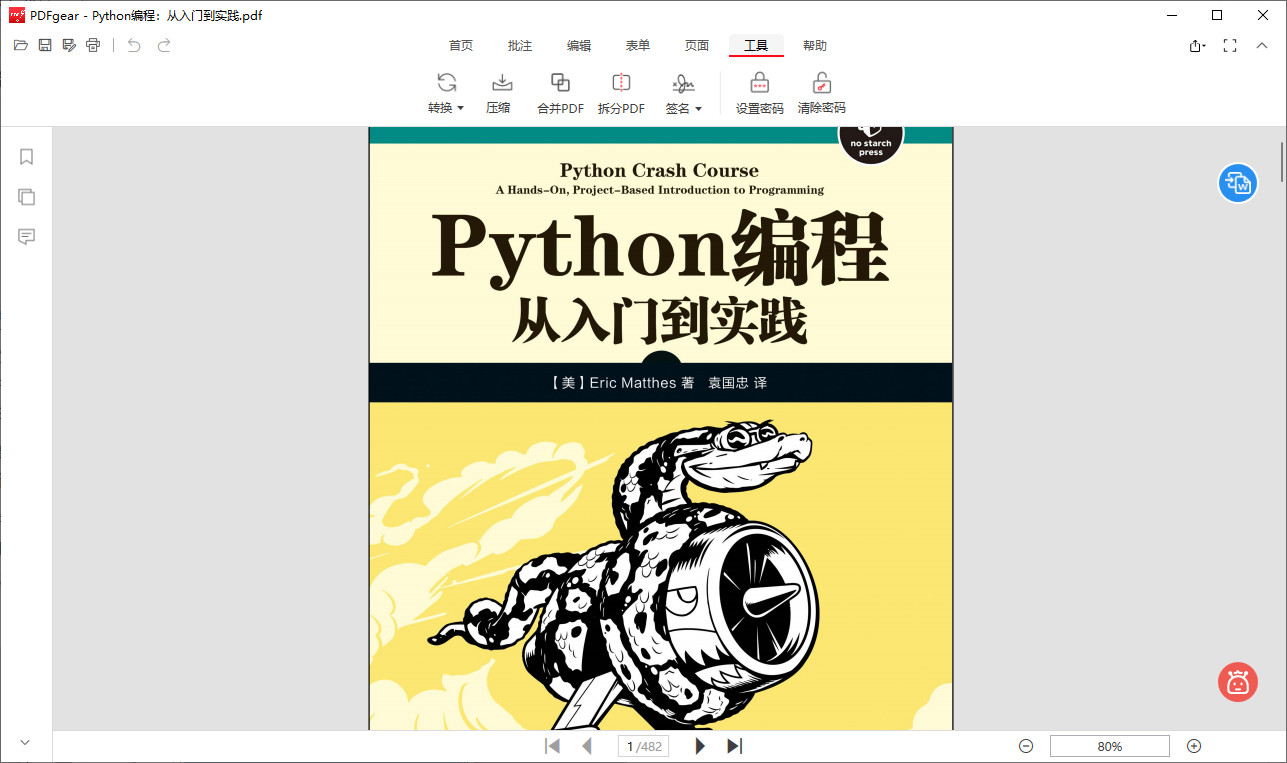
Task: Print the document using the printer icon
Action: pos(93,45)
